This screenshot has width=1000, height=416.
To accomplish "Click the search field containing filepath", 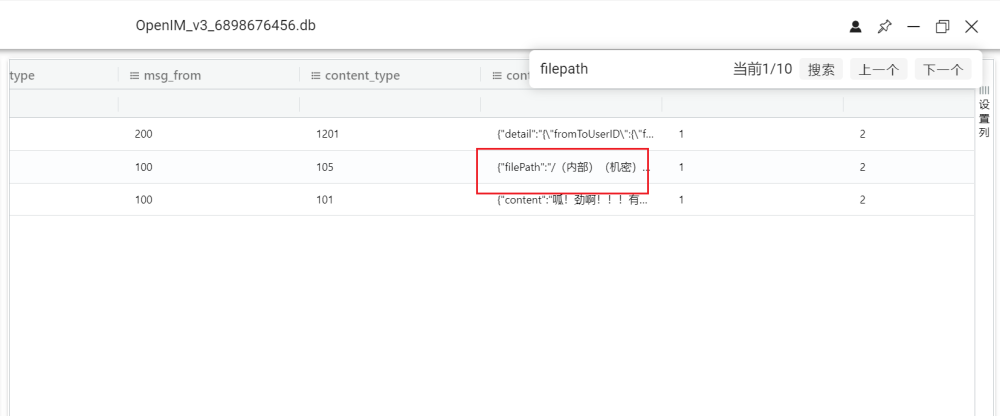I will coord(630,69).
